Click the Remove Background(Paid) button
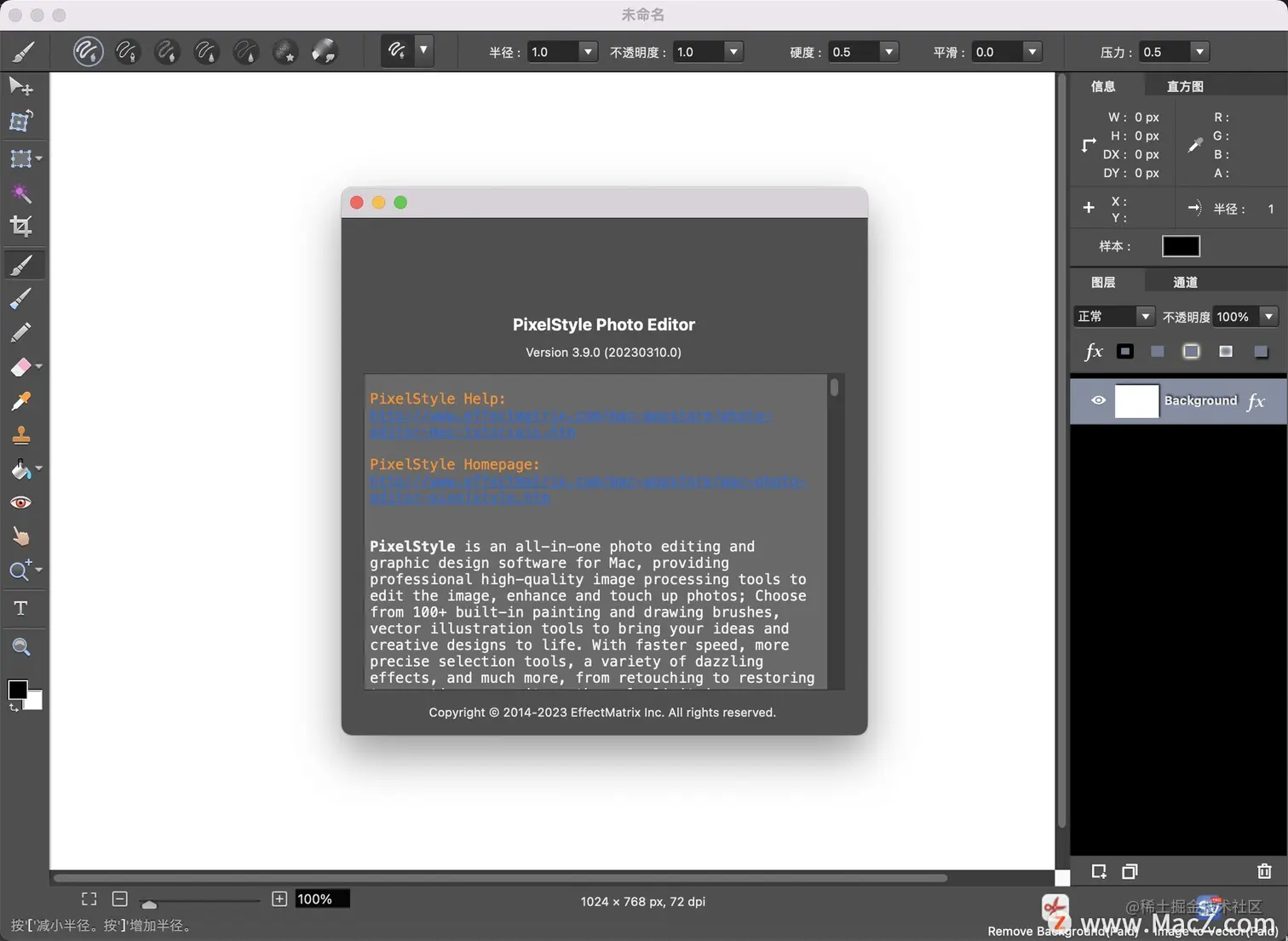This screenshot has width=1288, height=941. (1054, 911)
